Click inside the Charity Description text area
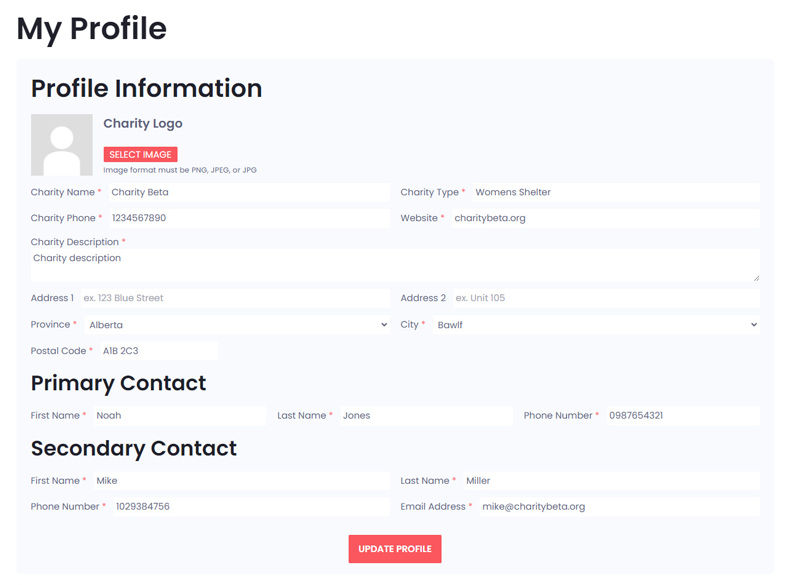The width and height of the screenshot is (800, 585). [395, 265]
